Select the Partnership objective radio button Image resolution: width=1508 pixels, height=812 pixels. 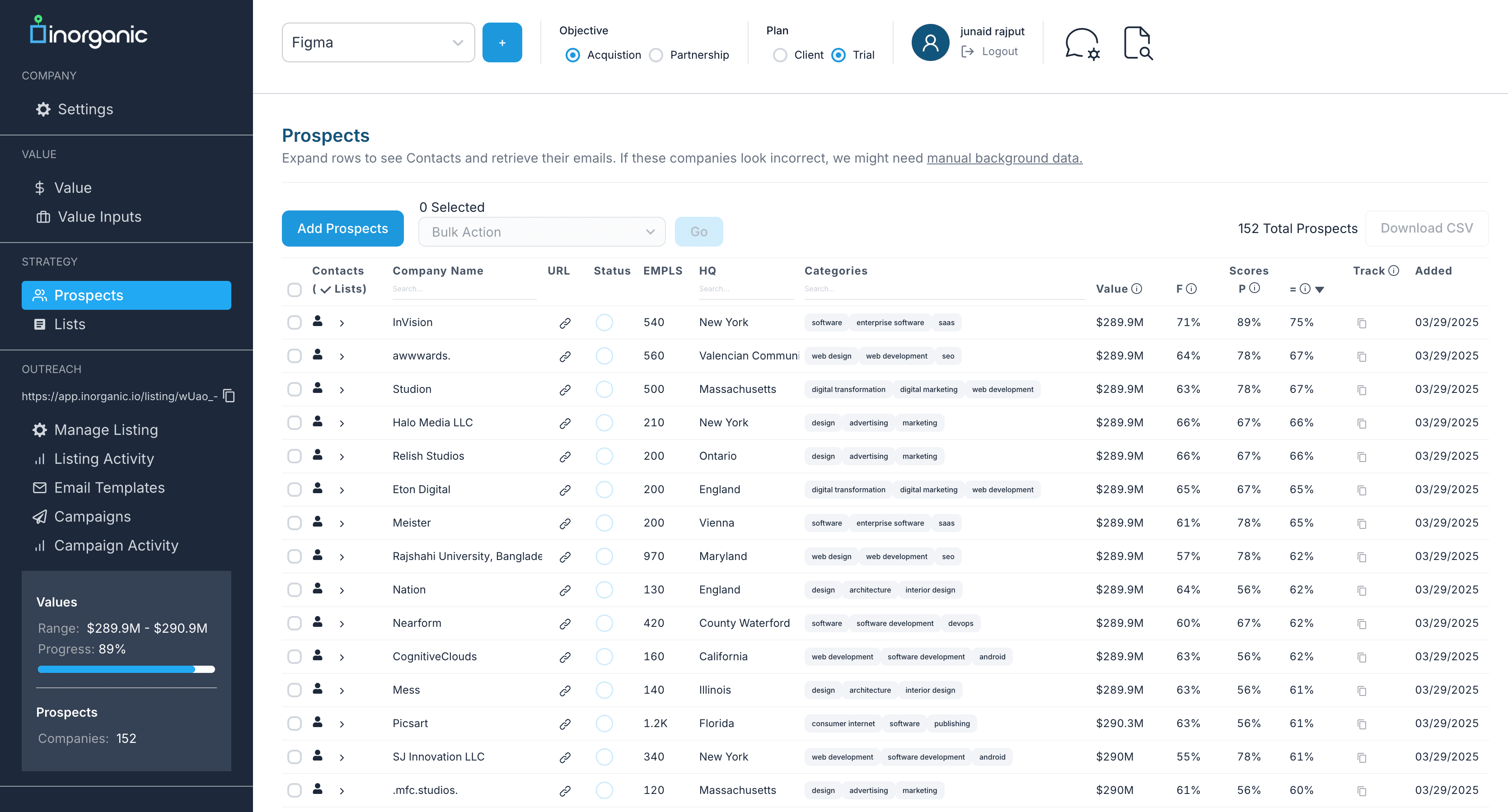pyautogui.click(x=656, y=54)
